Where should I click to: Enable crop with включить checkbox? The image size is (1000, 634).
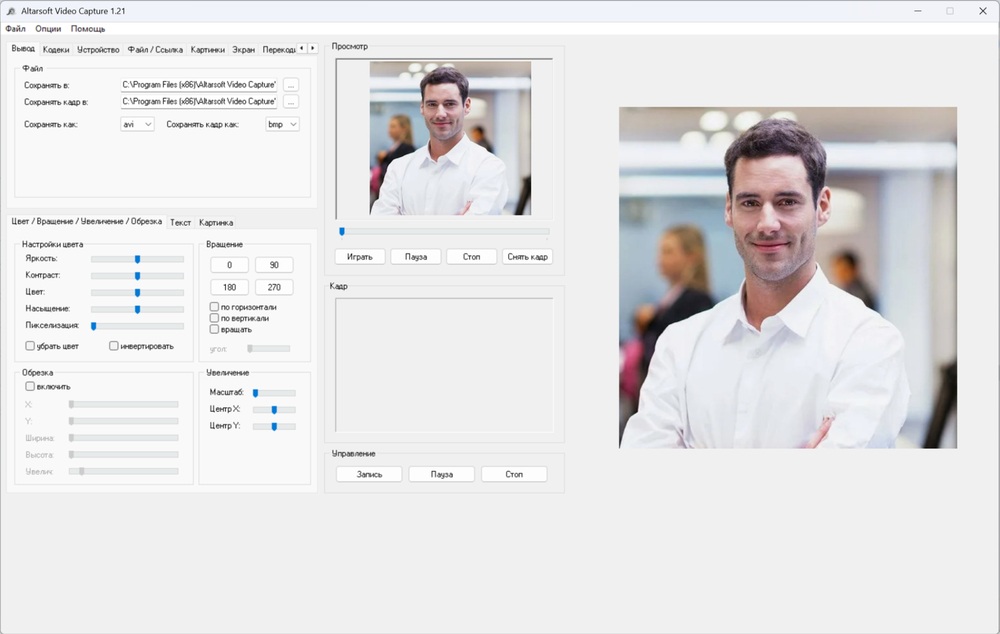tap(30, 387)
